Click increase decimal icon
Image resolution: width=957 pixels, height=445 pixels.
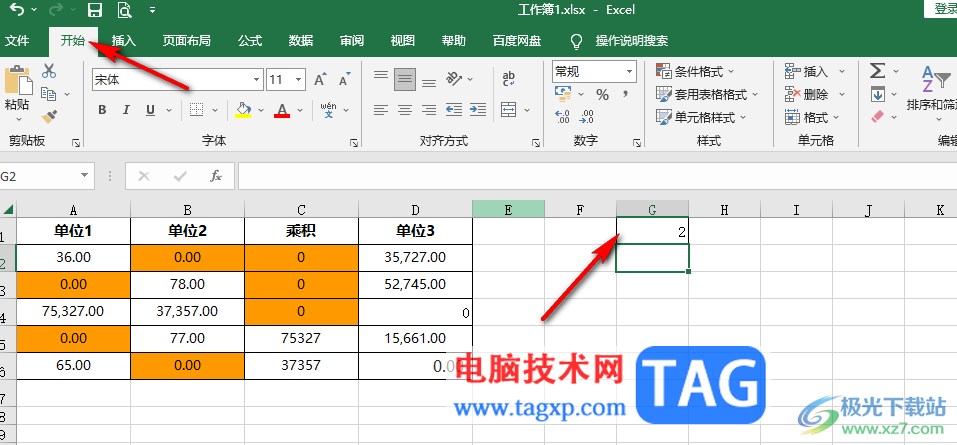pos(563,116)
